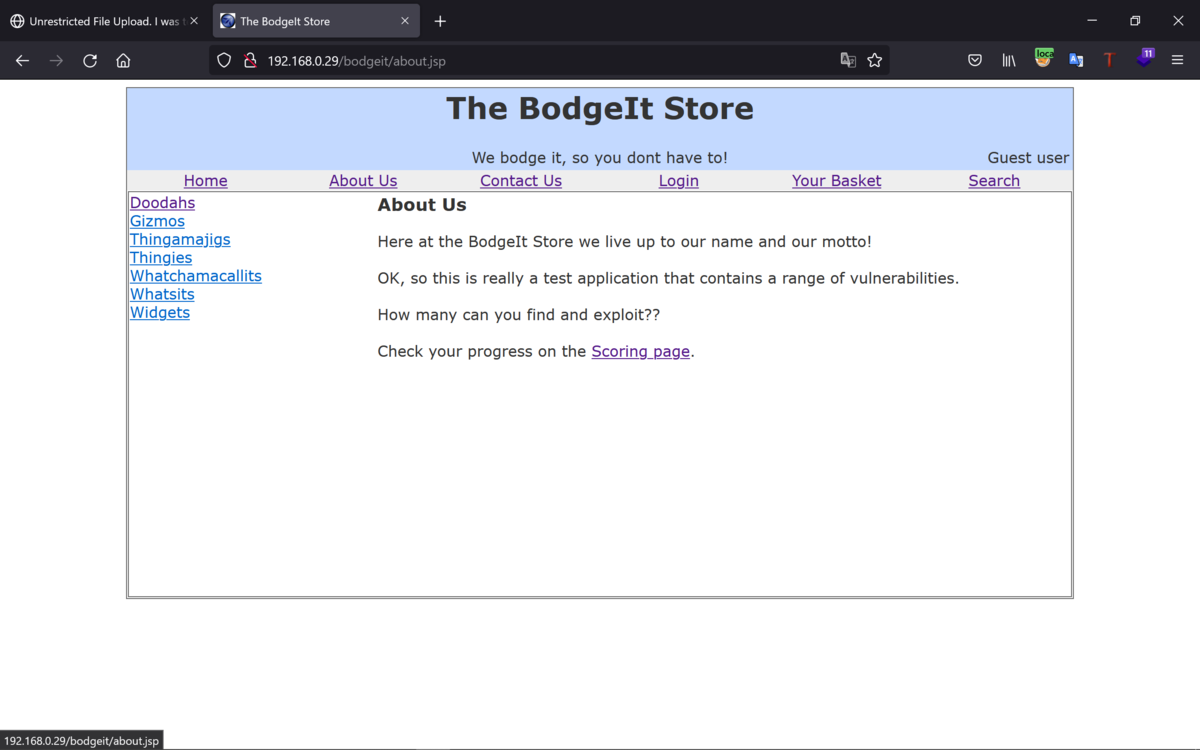Open the browser home page
The width and height of the screenshot is (1200, 750).
tap(123, 60)
